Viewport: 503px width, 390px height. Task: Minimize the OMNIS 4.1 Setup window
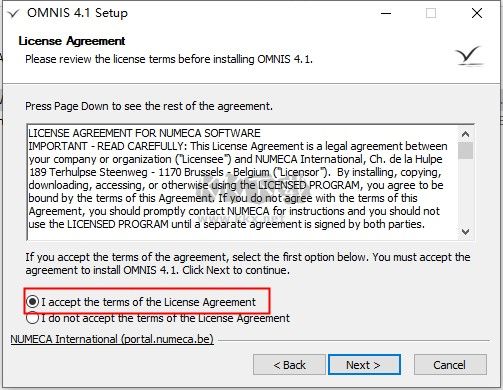point(386,13)
